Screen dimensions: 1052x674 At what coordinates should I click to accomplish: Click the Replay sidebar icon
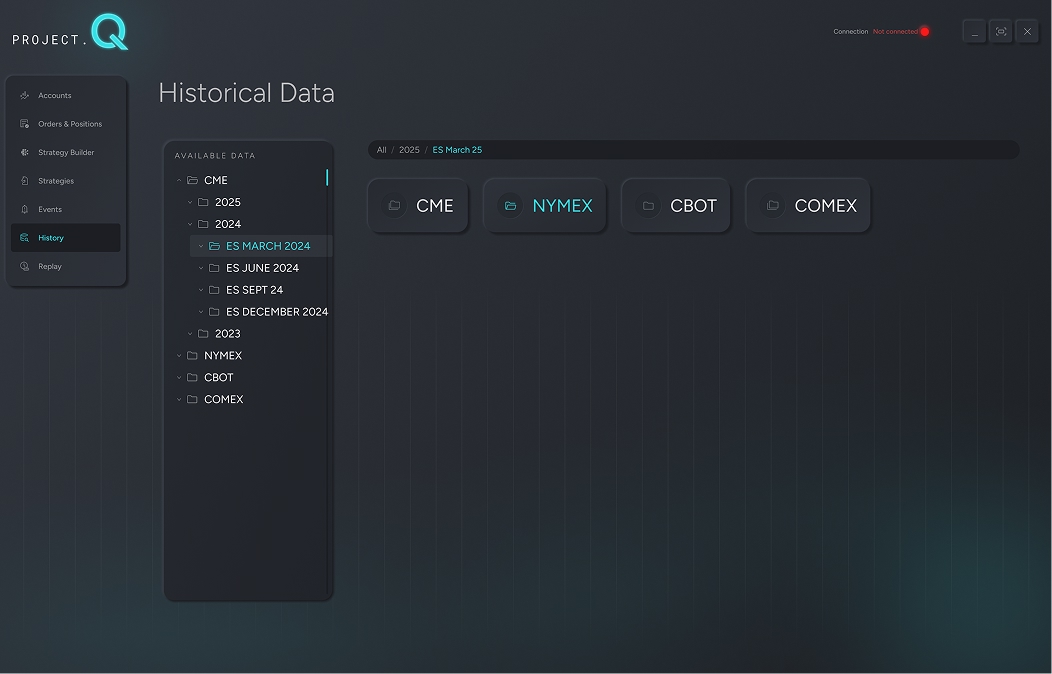[x=25, y=266]
